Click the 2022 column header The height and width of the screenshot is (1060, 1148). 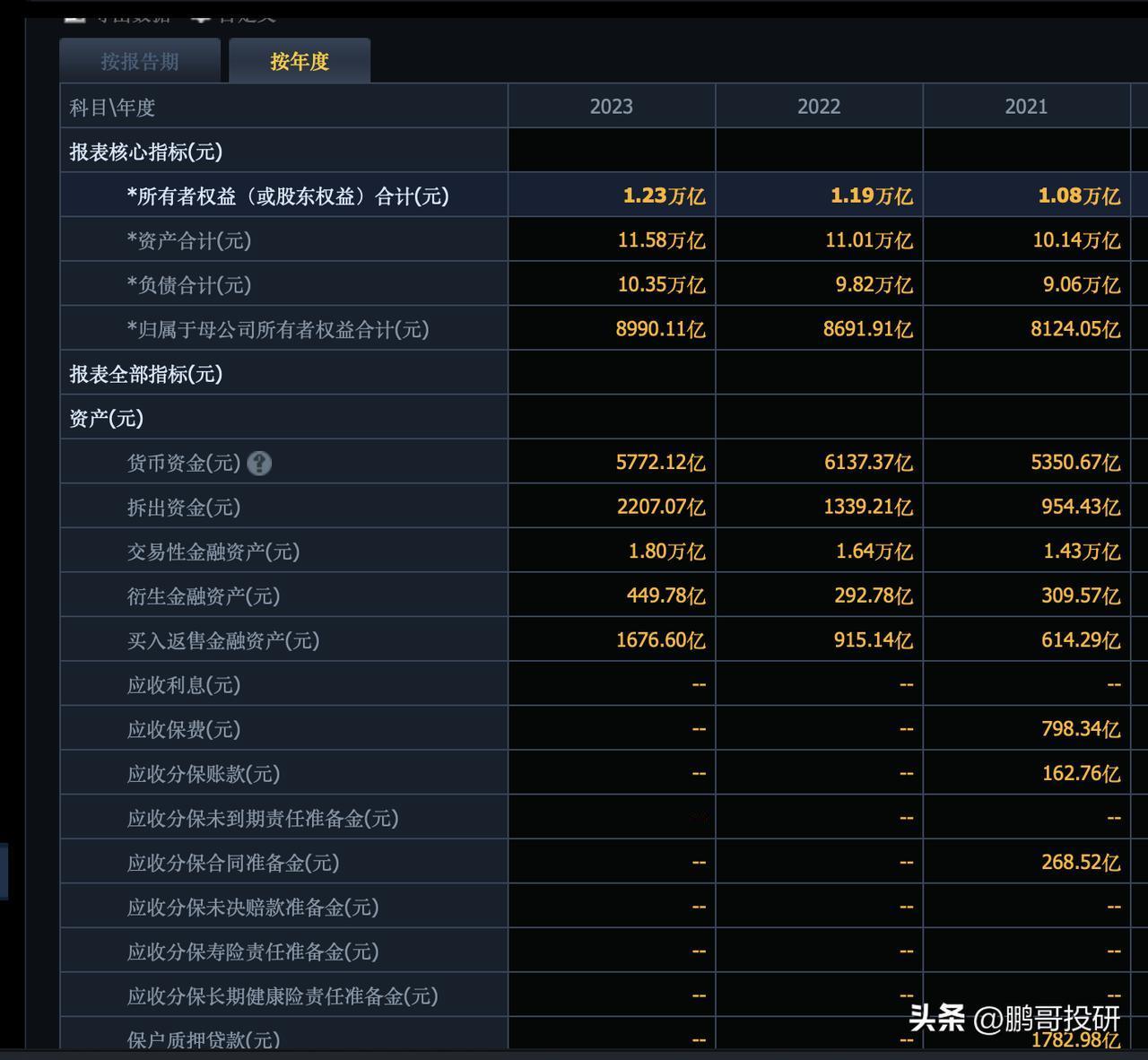point(819,107)
